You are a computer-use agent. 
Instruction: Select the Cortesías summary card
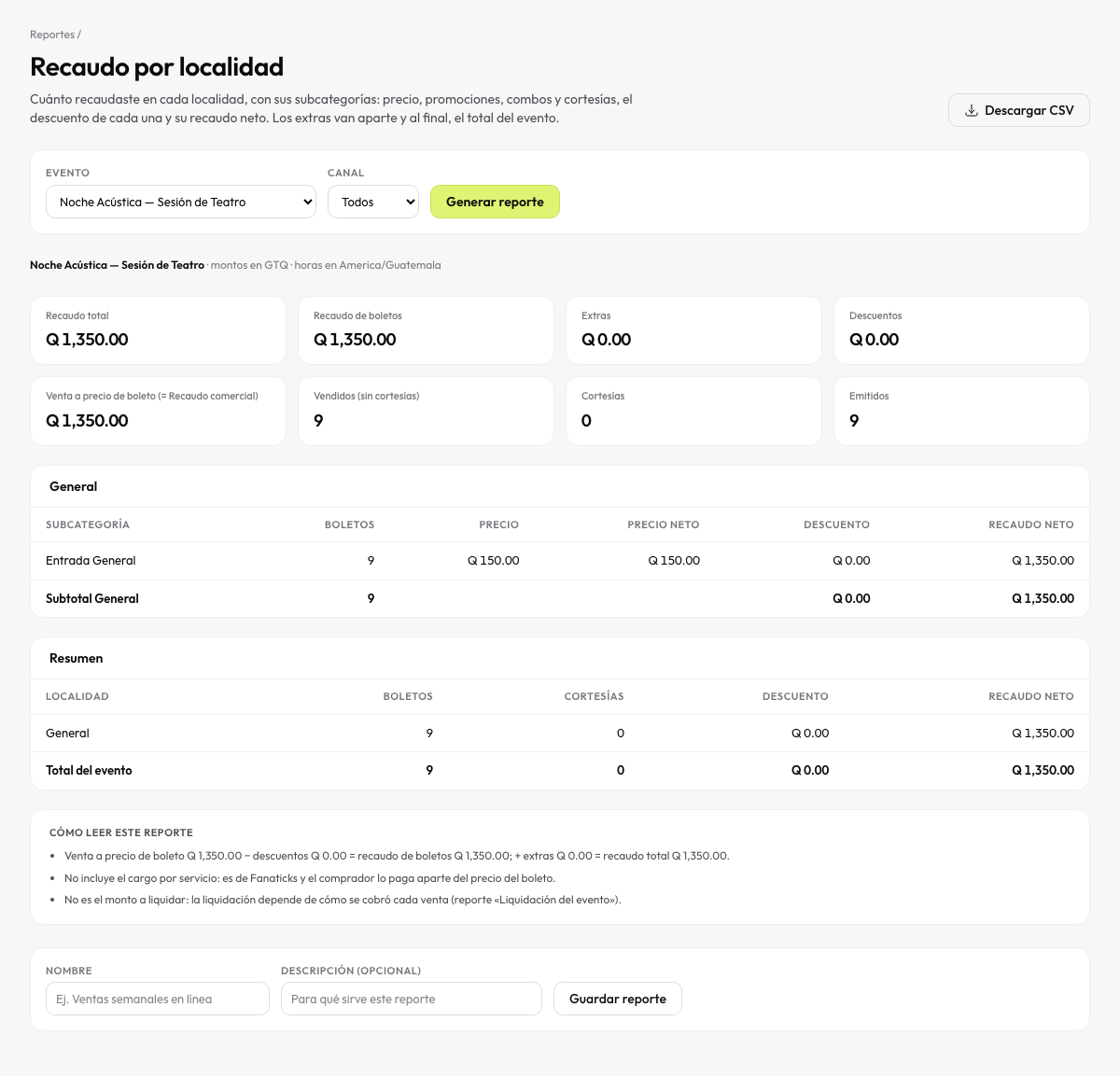(x=693, y=411)
